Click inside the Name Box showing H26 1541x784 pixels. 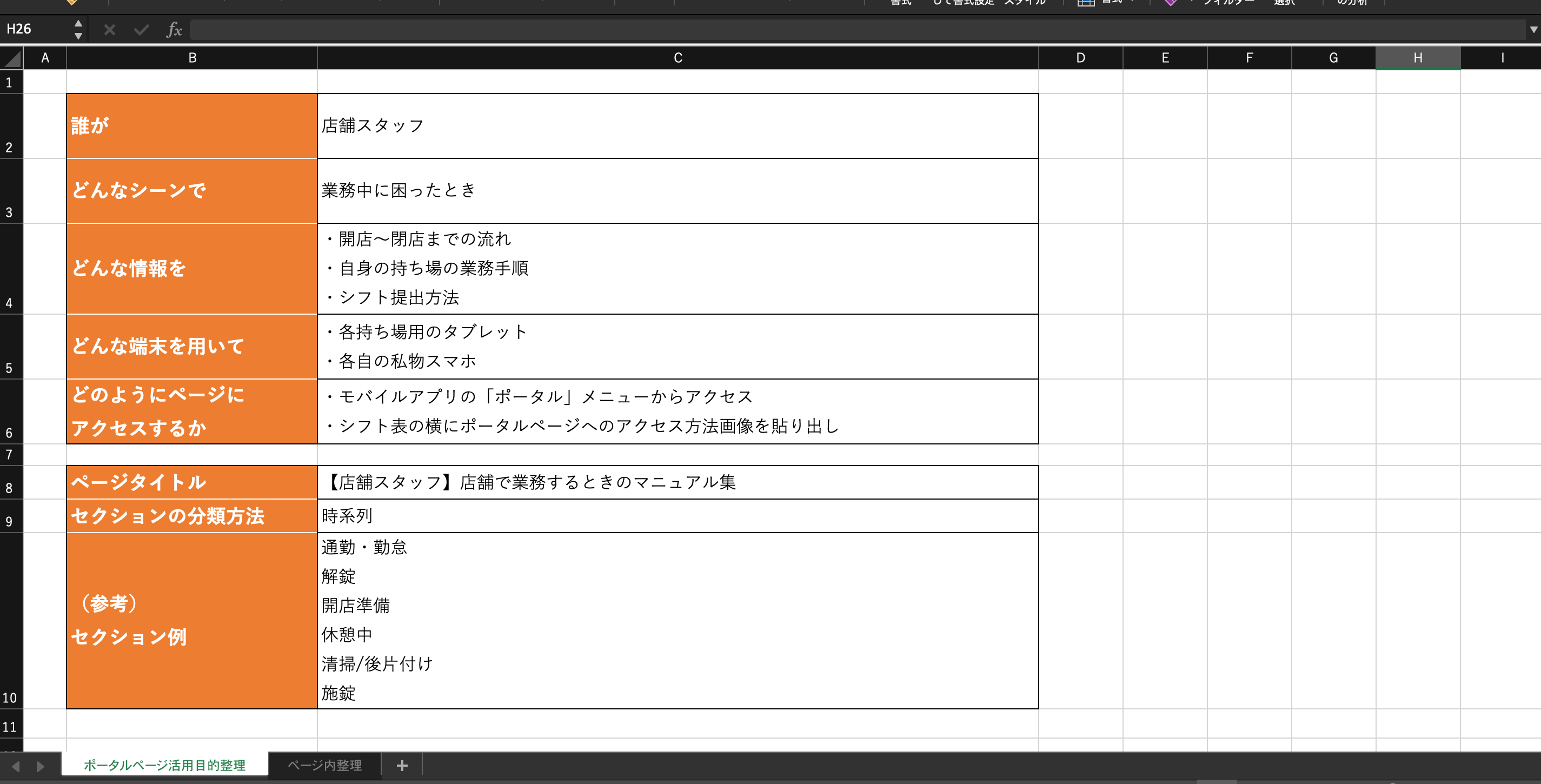pyautogui.click(x=36, y=29)
